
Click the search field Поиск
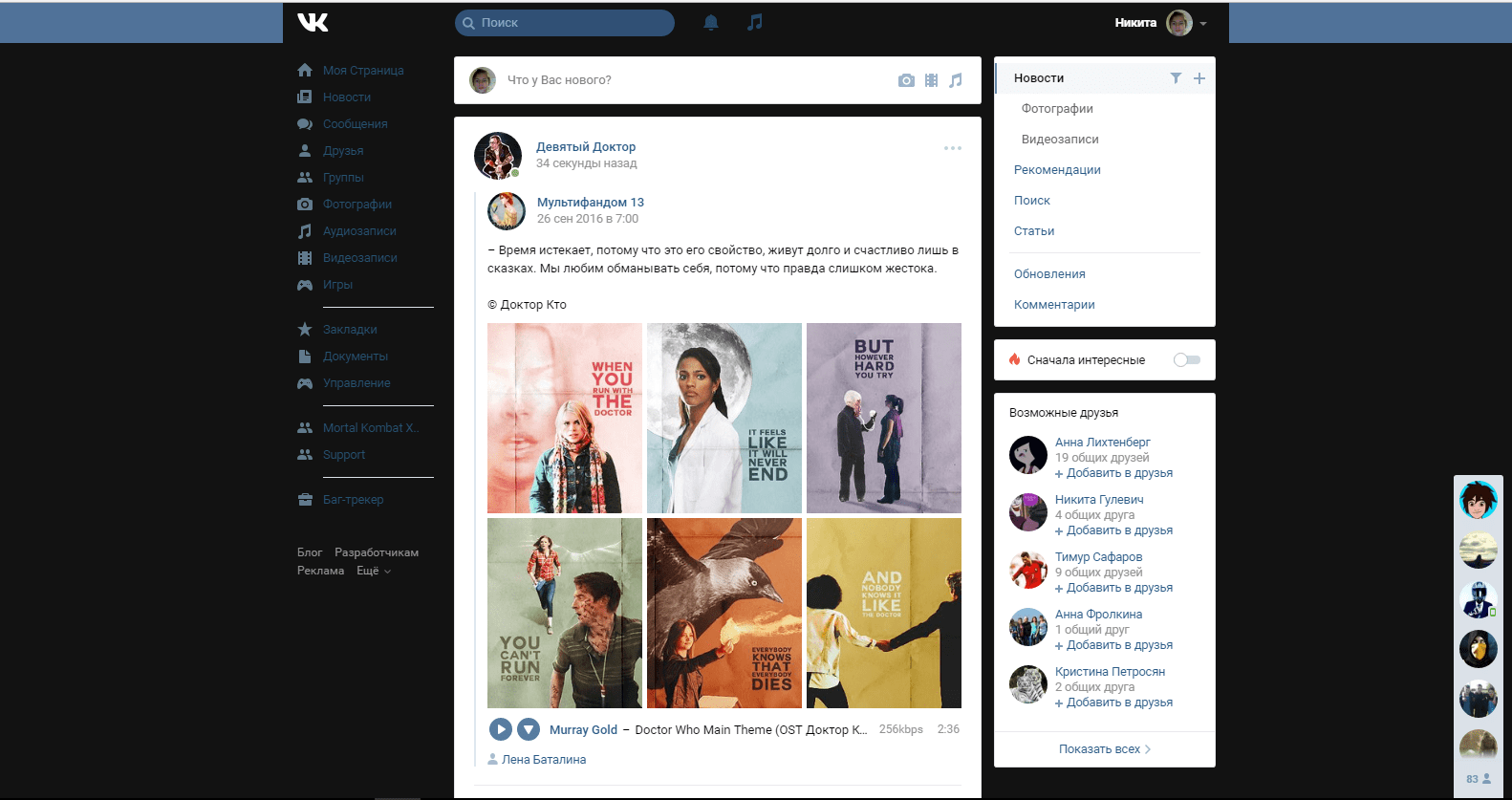point(565,23)
